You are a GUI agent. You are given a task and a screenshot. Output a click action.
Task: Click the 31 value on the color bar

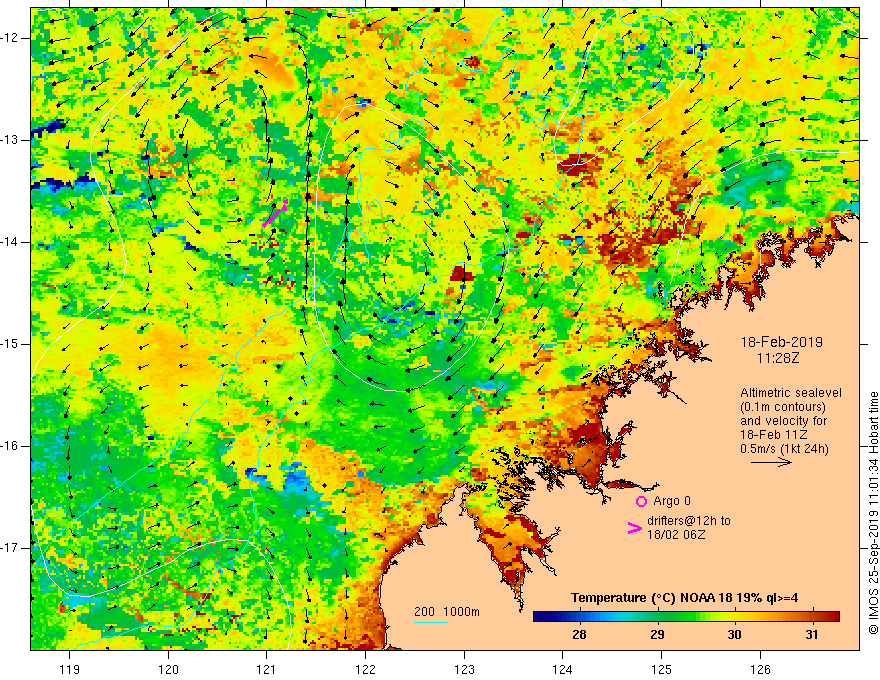[812, 635]
